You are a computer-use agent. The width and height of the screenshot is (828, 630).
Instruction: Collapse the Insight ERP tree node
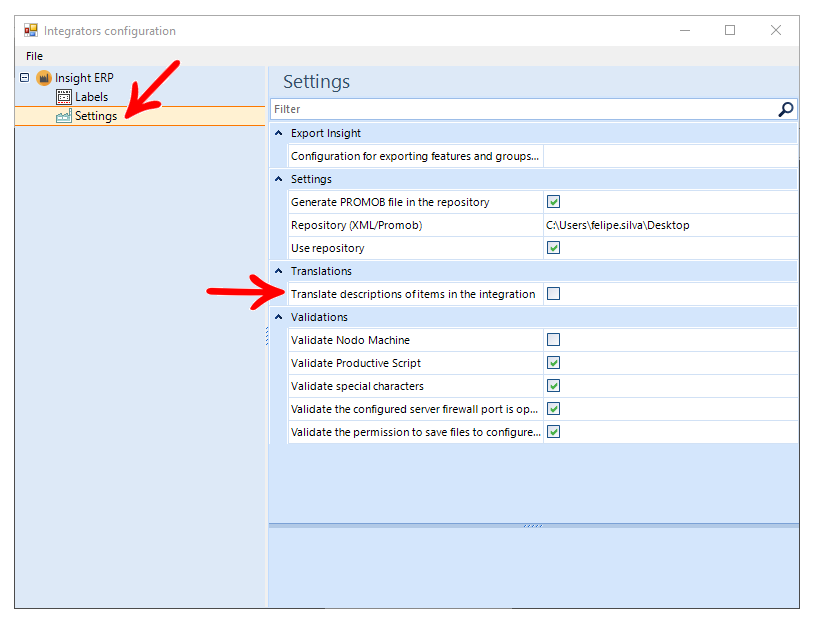25,78
